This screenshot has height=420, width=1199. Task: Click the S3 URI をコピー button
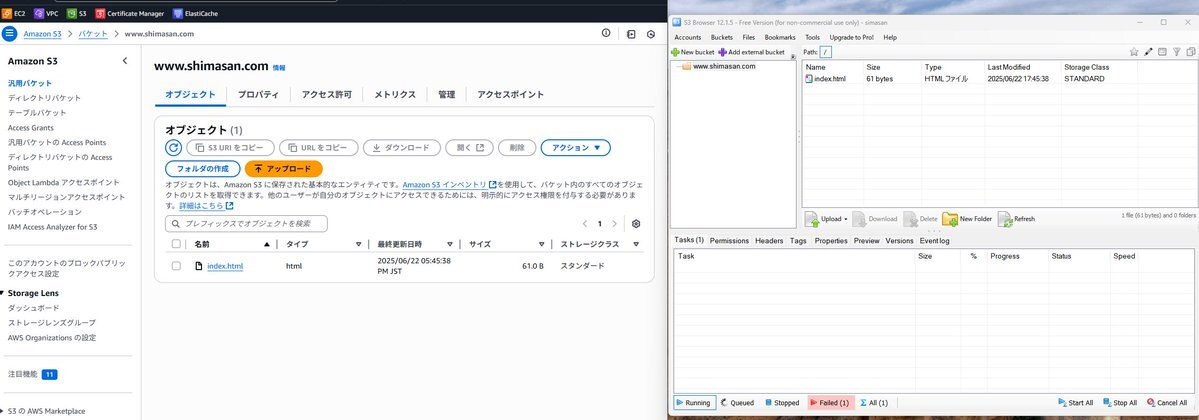230,148
